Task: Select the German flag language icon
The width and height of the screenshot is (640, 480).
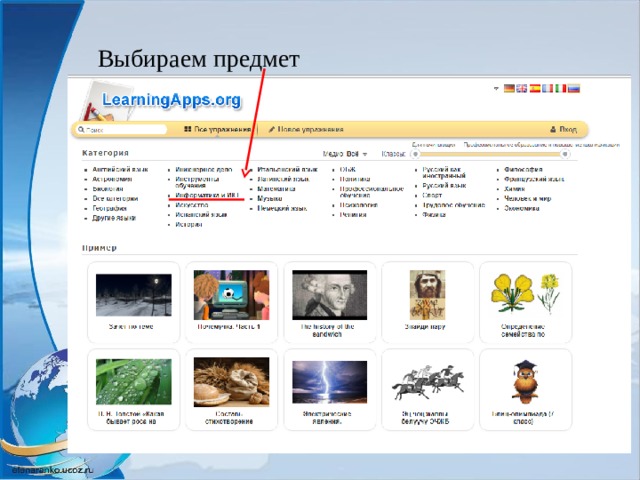Action: pyautogui.click(x=509, y=89)
